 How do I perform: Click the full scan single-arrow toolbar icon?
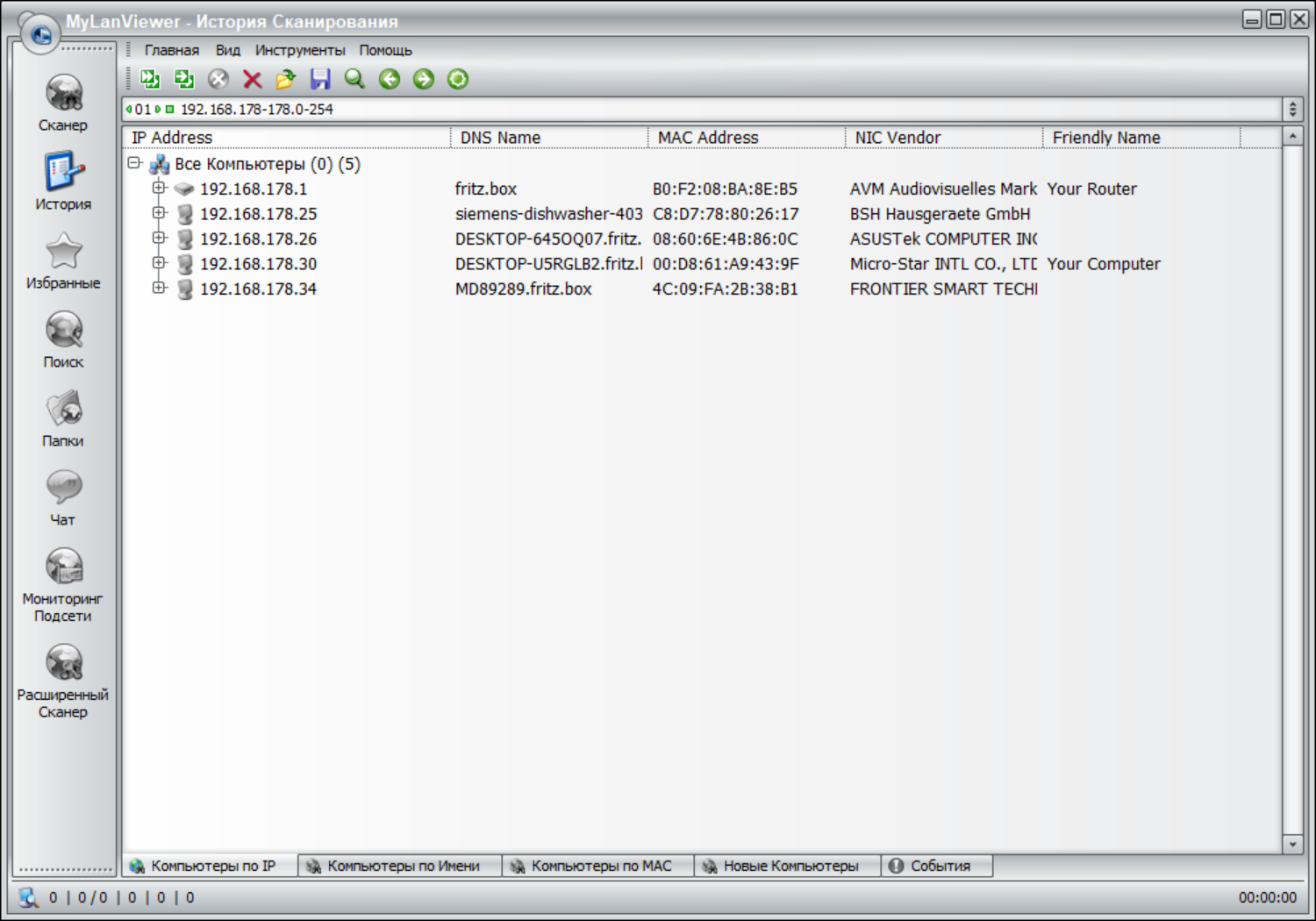tap(183, 79)
